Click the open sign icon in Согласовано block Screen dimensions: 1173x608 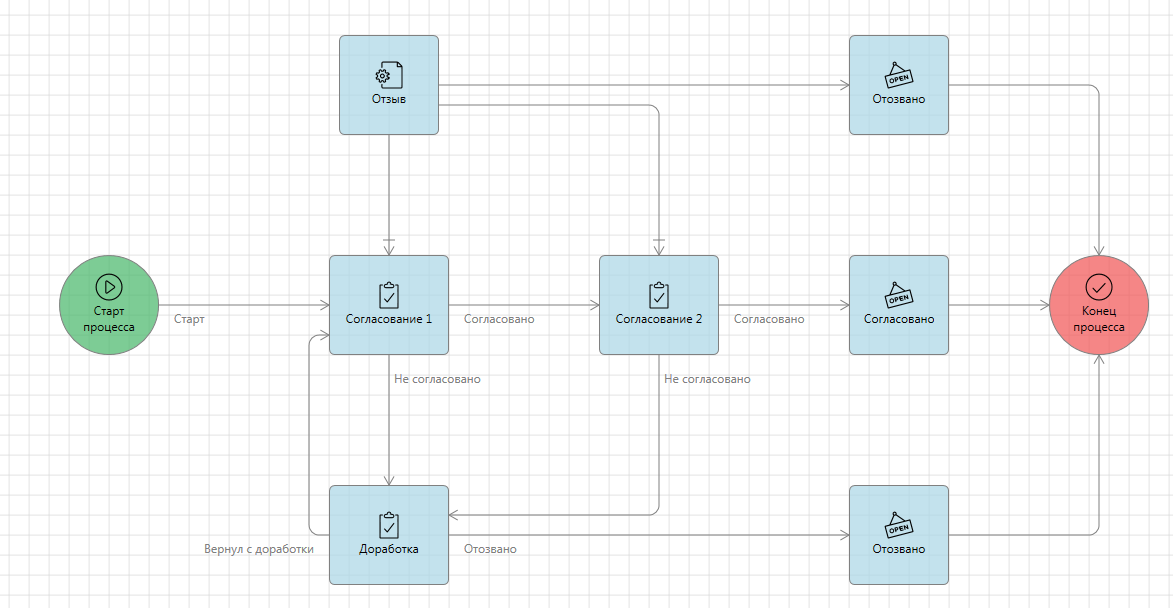point(899,295)
